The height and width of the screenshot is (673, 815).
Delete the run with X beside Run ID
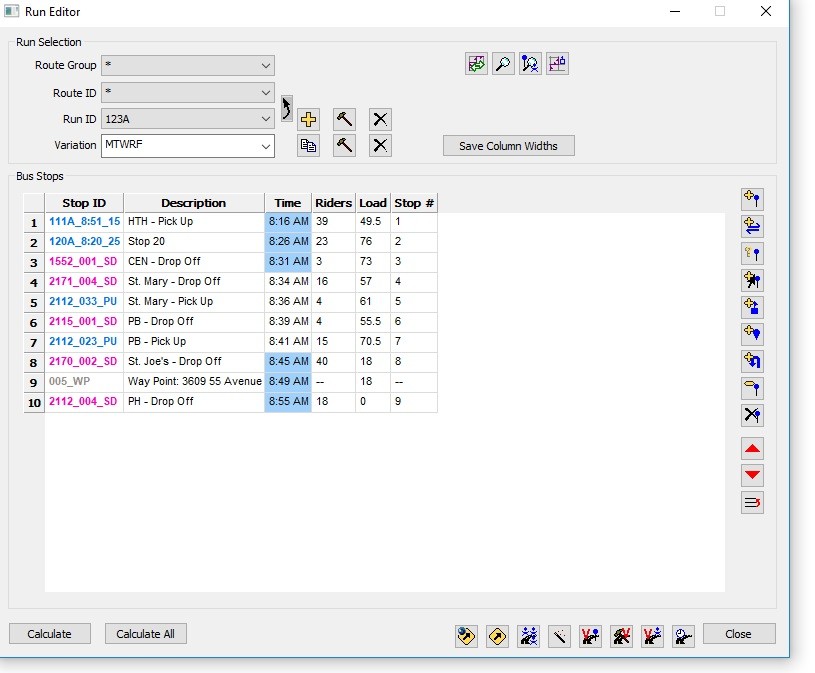tap(380, 120)
